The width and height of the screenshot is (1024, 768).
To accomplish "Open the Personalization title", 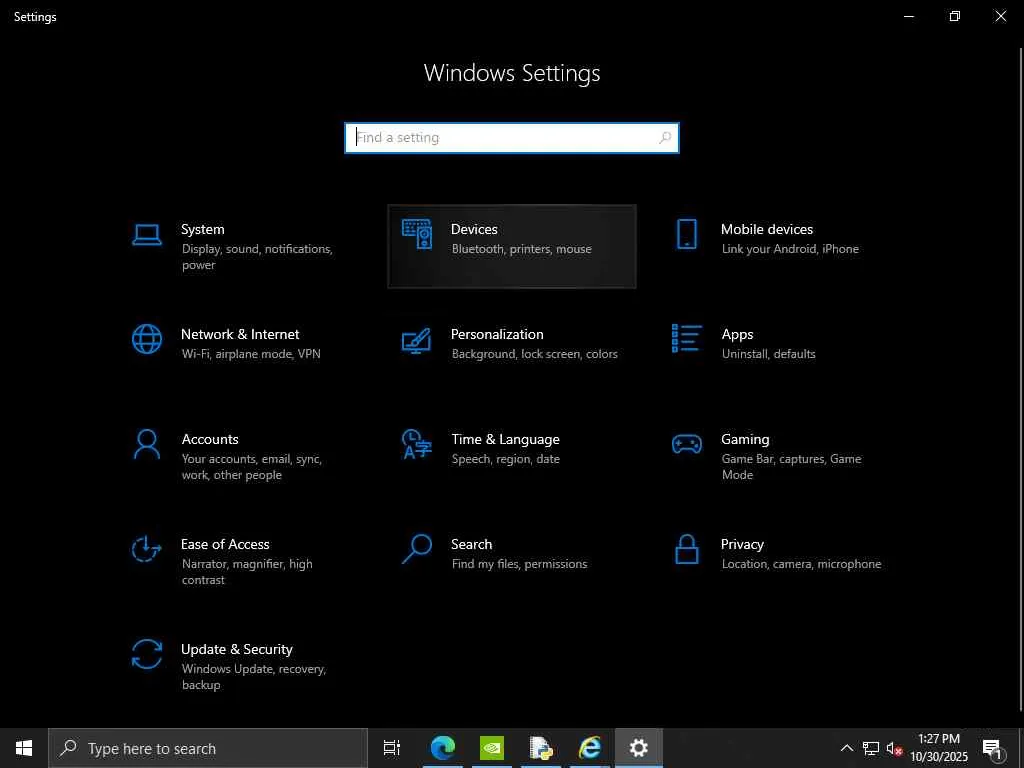I will tap(497, 334).
